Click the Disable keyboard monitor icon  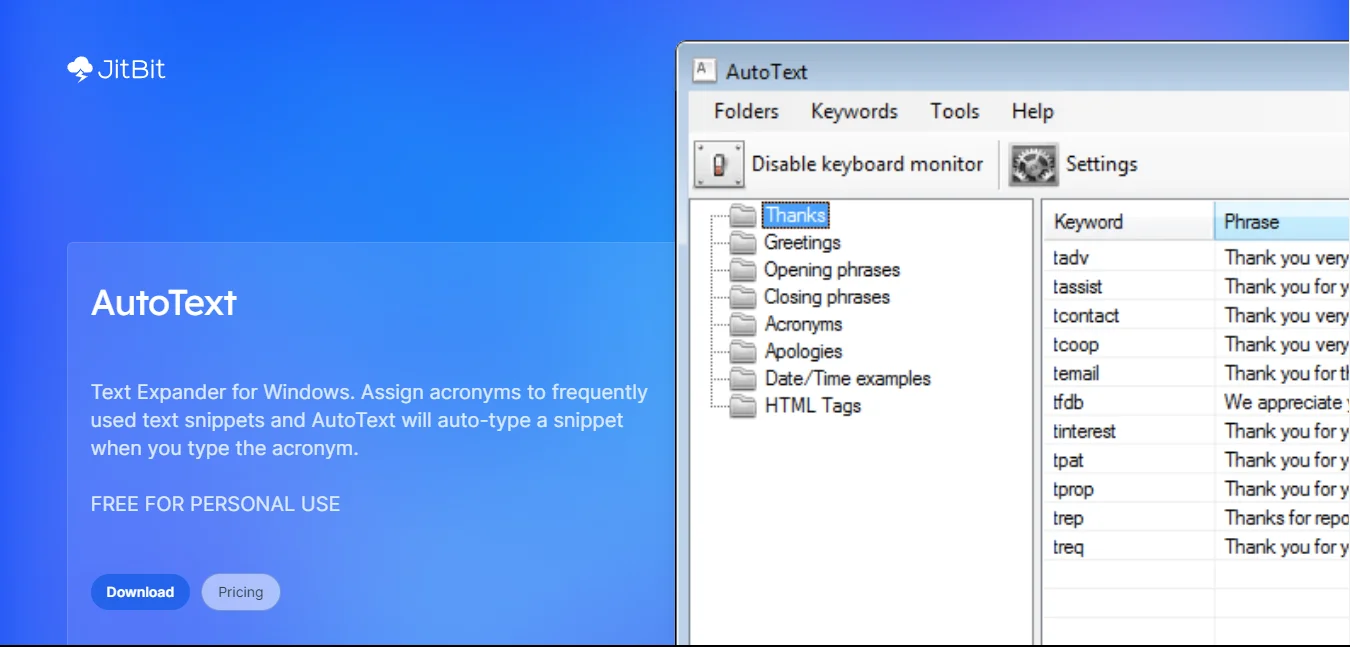tap(719, 164)
